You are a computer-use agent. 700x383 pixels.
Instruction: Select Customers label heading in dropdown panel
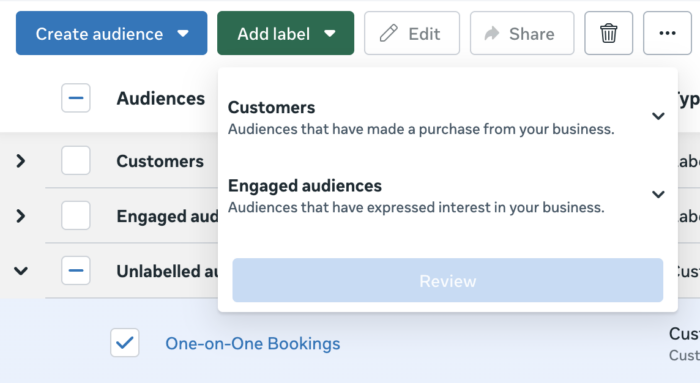point(271,108)
